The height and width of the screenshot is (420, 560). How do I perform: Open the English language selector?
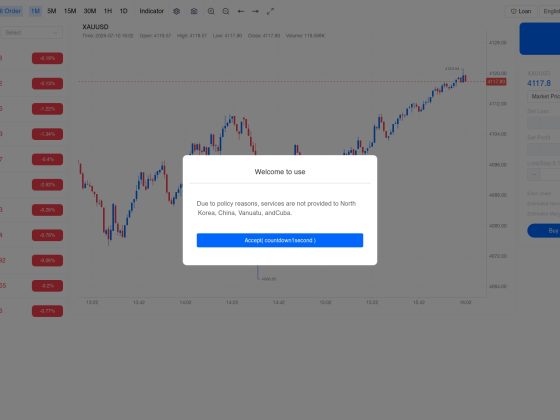[551, 11]
